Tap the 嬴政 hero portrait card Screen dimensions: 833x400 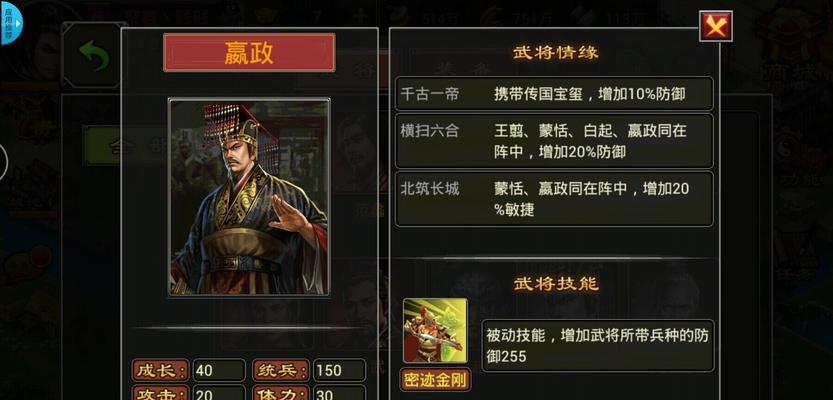(249, 197)
